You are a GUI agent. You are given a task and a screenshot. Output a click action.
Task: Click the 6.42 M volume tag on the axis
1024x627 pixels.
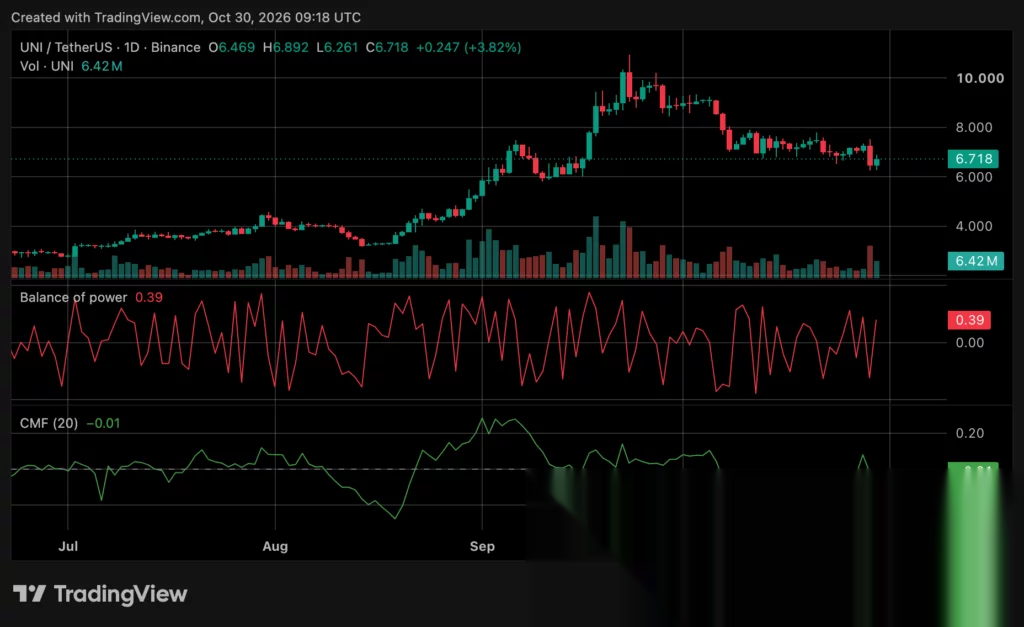point(976,261)
